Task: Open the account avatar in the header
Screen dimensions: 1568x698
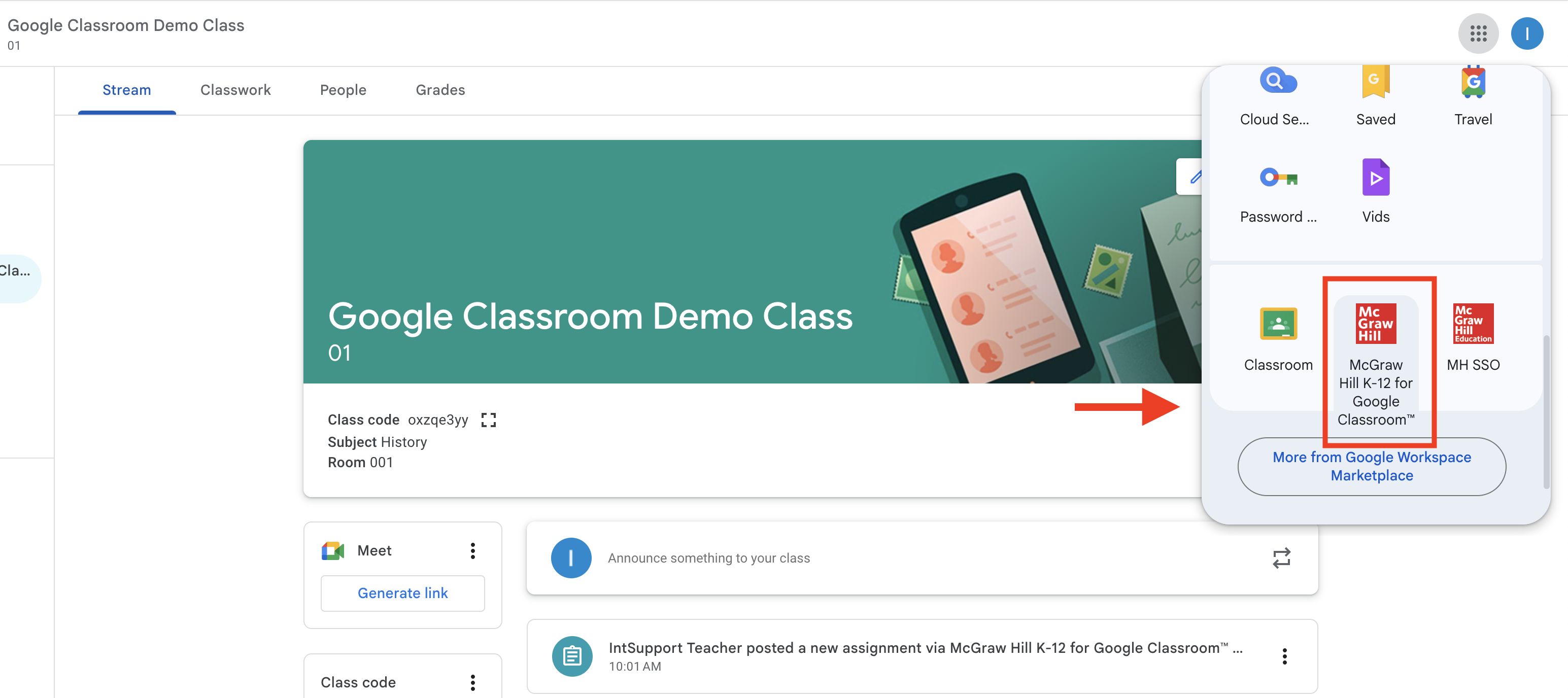Action: point(1526,33)
